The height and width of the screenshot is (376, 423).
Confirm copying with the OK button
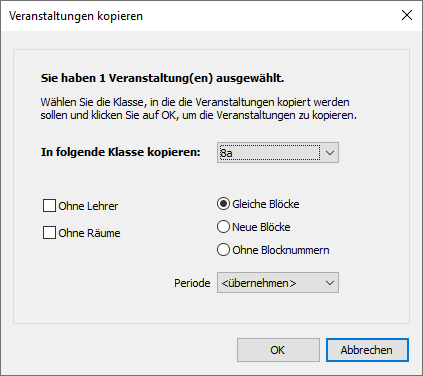(x=278, y=350)
